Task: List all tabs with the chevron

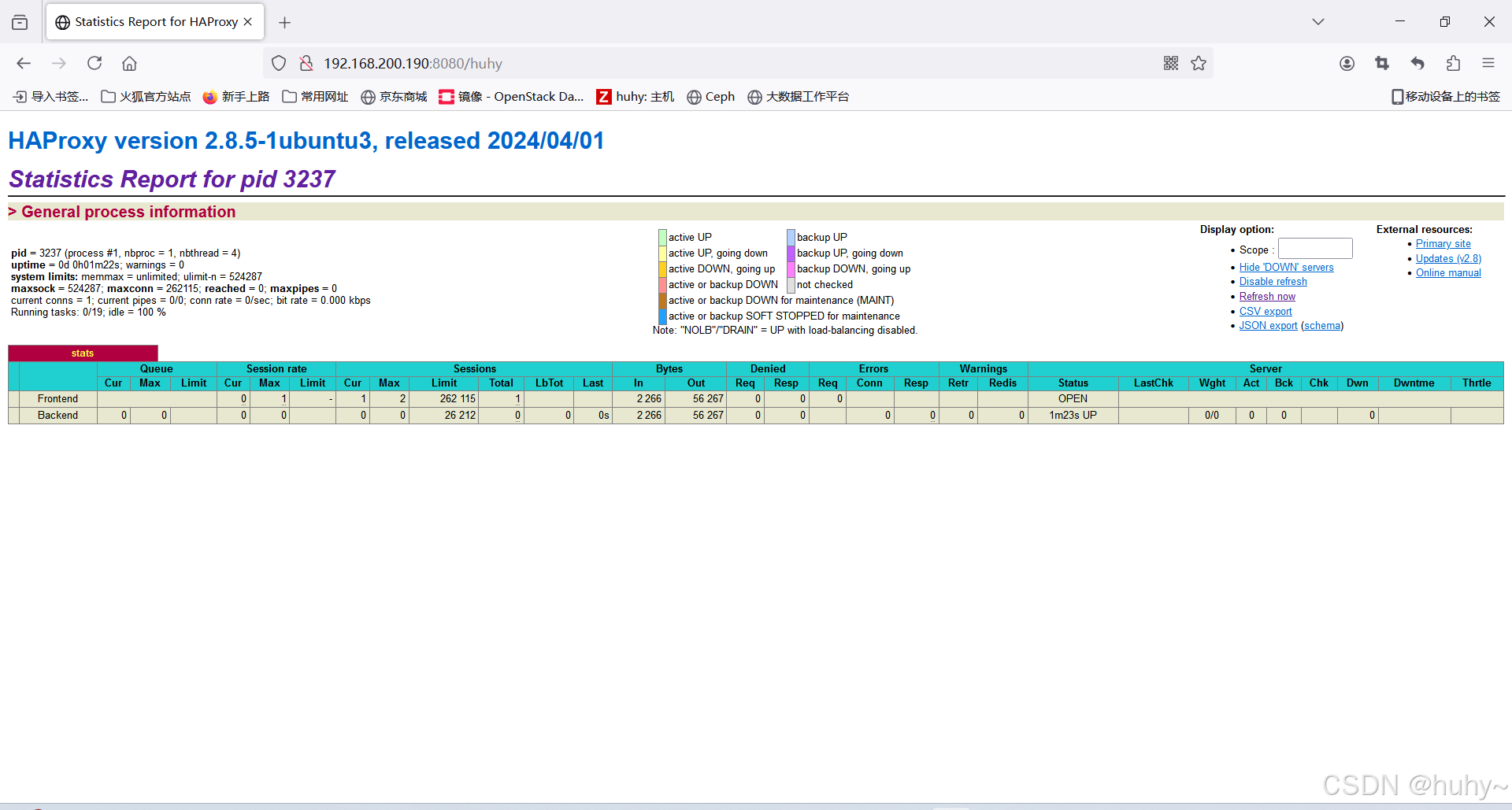Action: coord(1318,22)
